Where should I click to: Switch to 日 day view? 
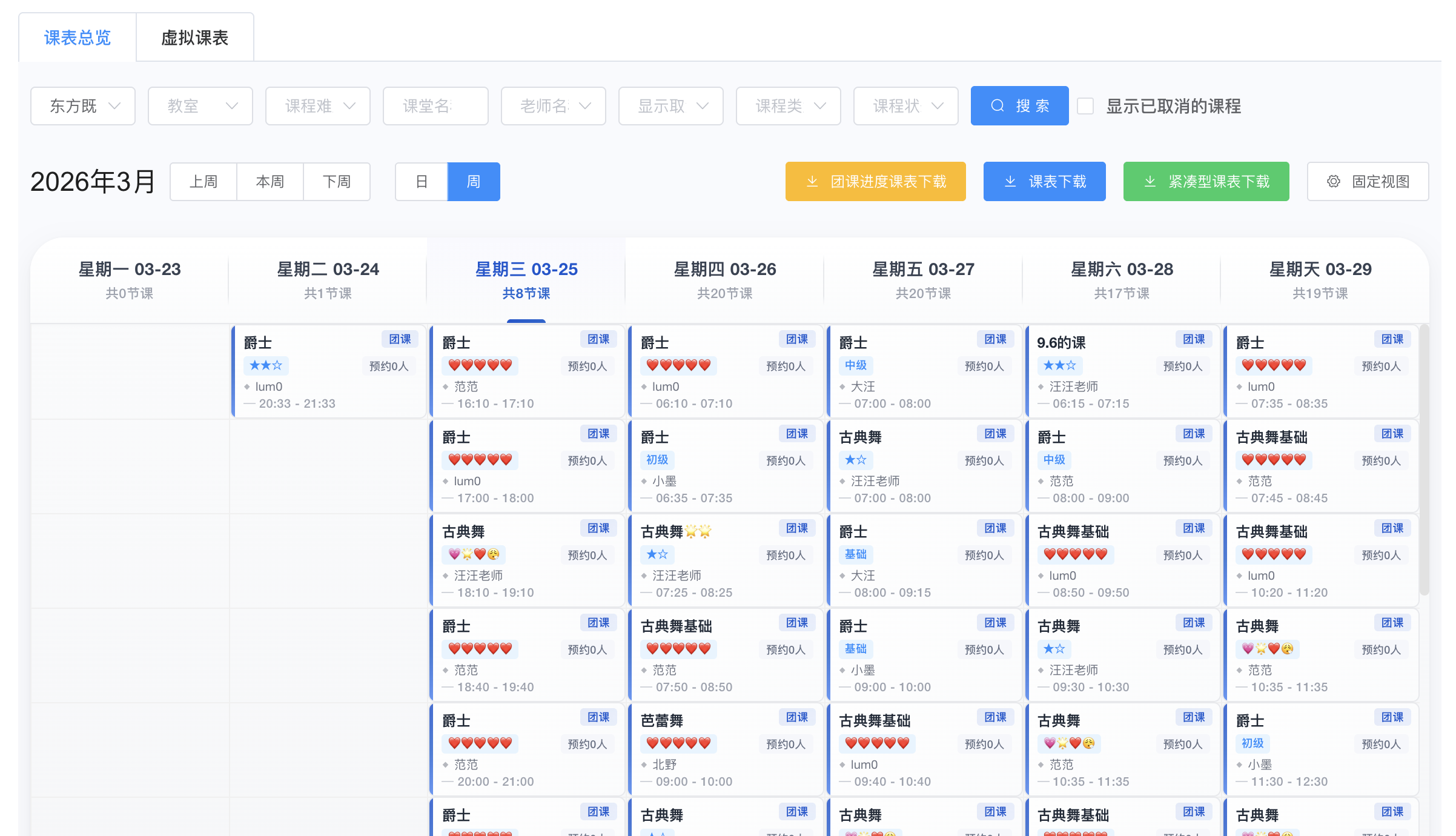pos(422,182)
